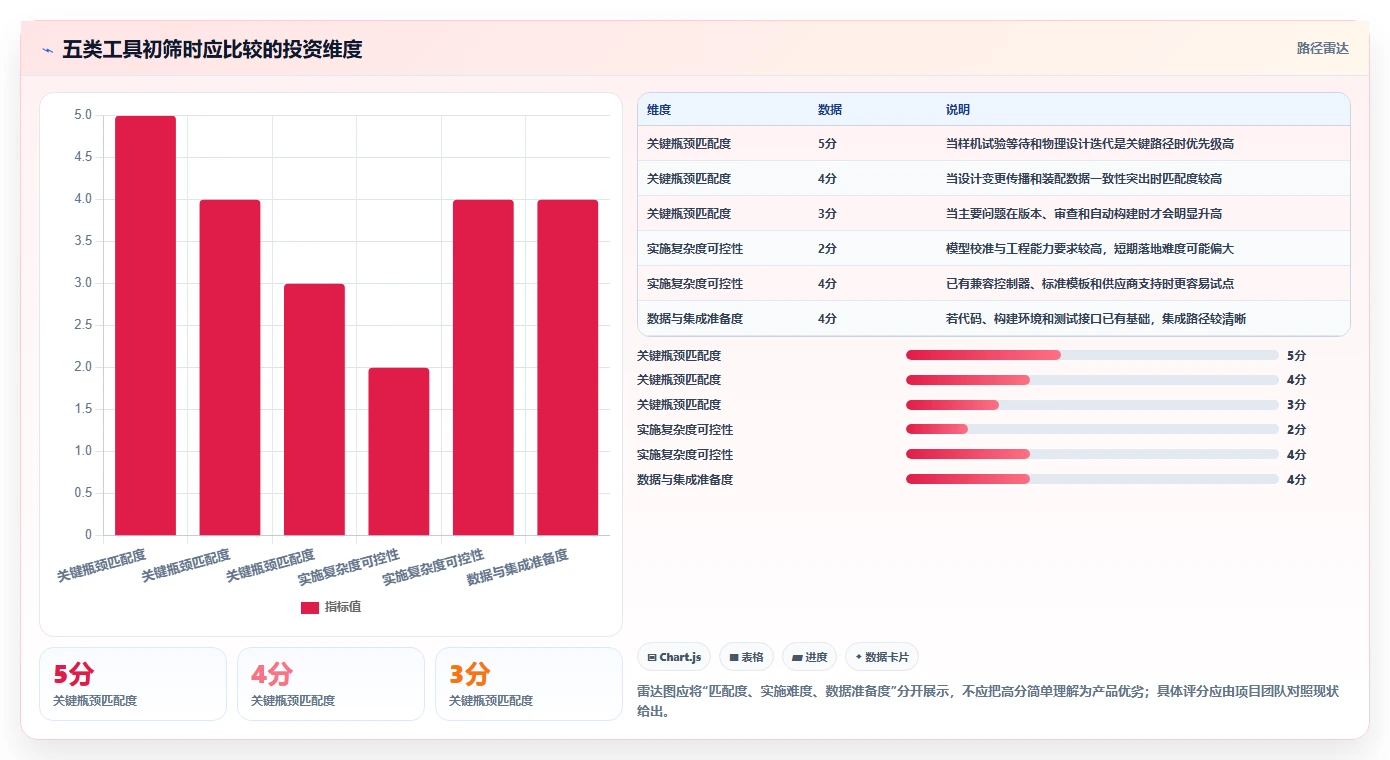The width and height of the screenshot is (1390, 760).
Task: Toggle the 指标值 legend swatch under the chart
Action: pos(310,607)
